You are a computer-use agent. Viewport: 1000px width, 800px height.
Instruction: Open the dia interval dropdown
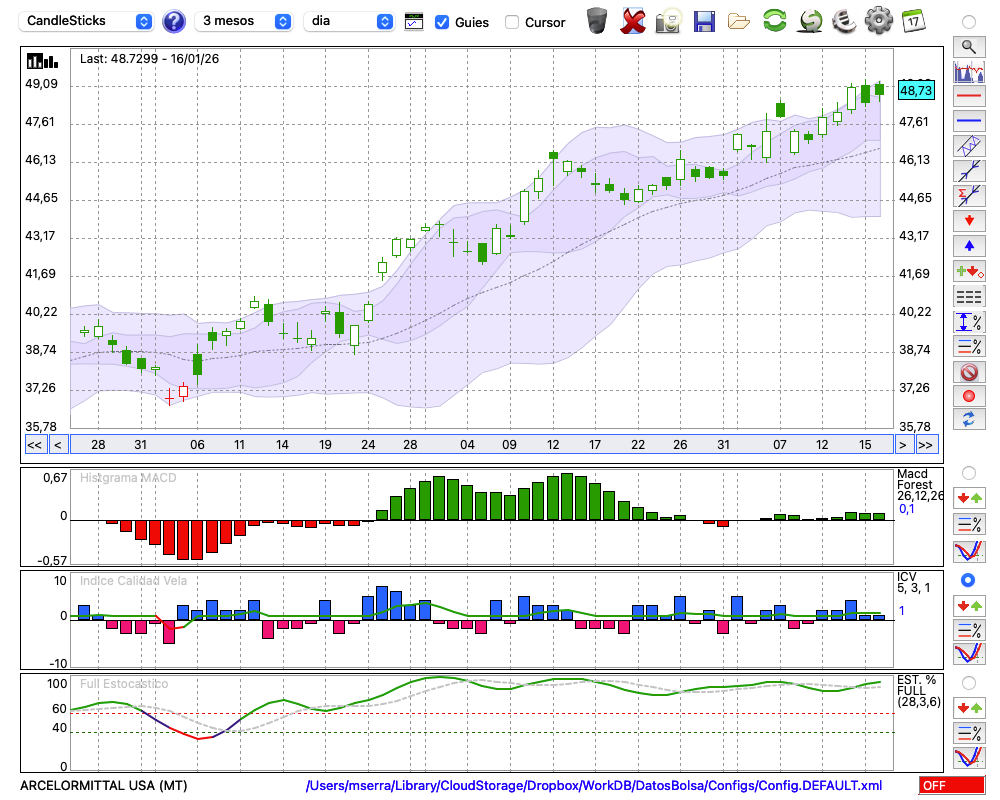click(x=349, y=21)
